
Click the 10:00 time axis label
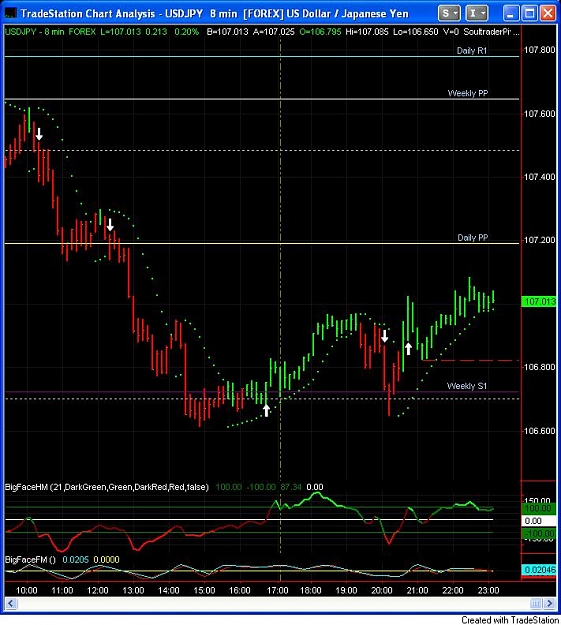point(27,590)
